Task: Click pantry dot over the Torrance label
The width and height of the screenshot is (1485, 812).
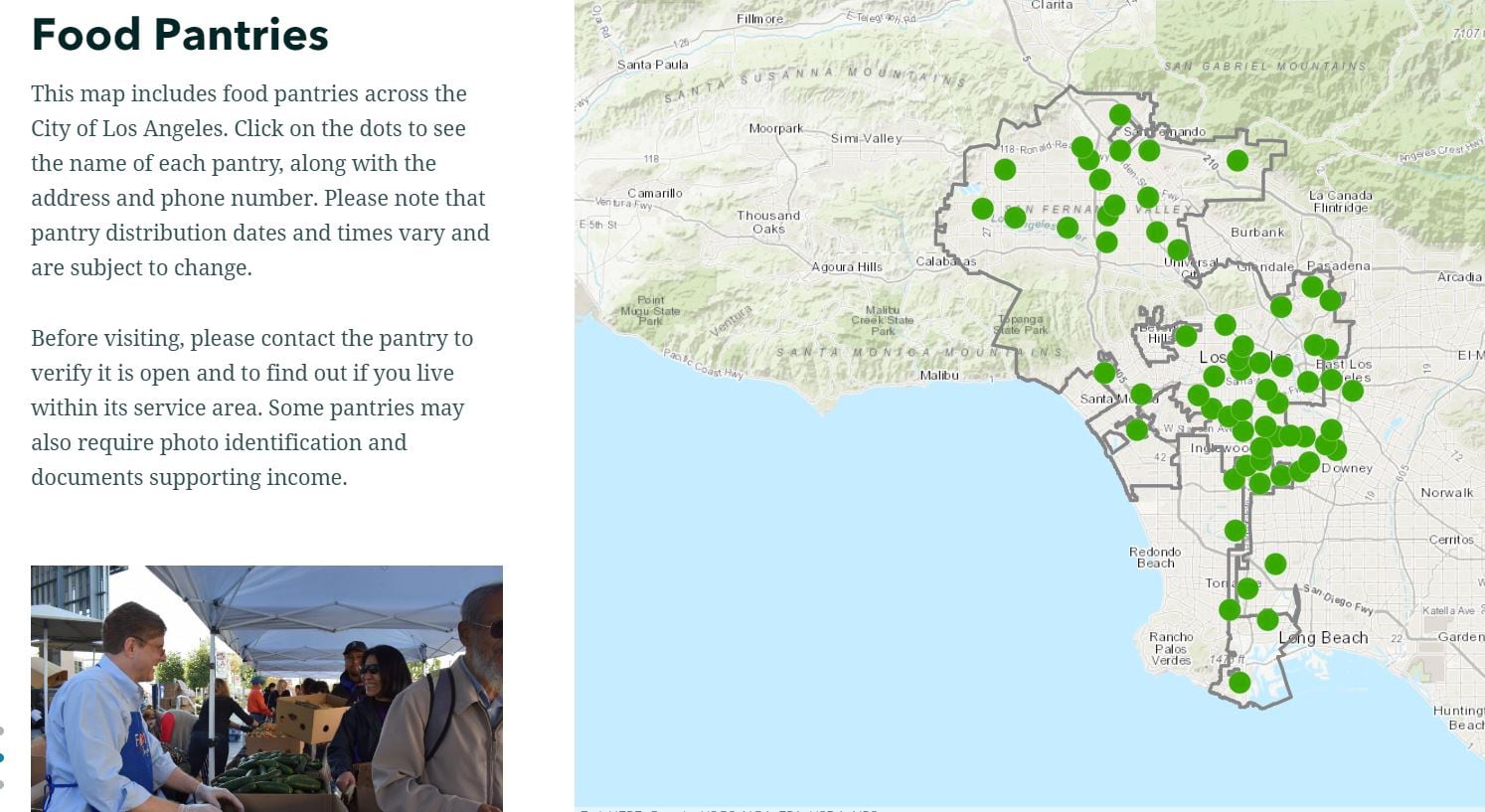Action: [1247, 588]
